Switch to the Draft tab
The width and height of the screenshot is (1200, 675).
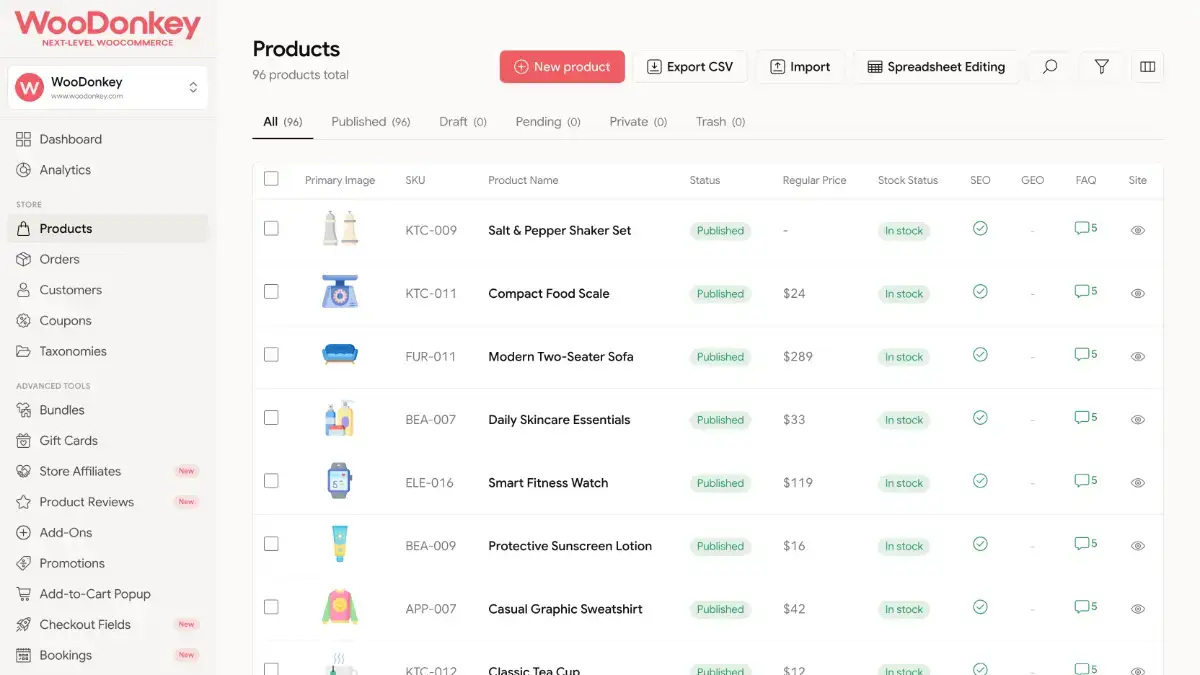point(463,122)
